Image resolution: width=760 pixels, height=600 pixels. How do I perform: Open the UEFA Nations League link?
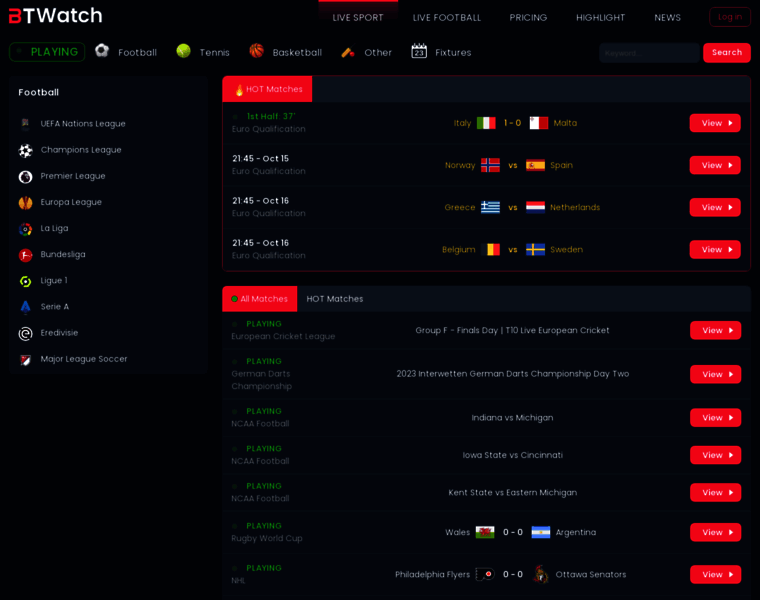pos(83,124)
